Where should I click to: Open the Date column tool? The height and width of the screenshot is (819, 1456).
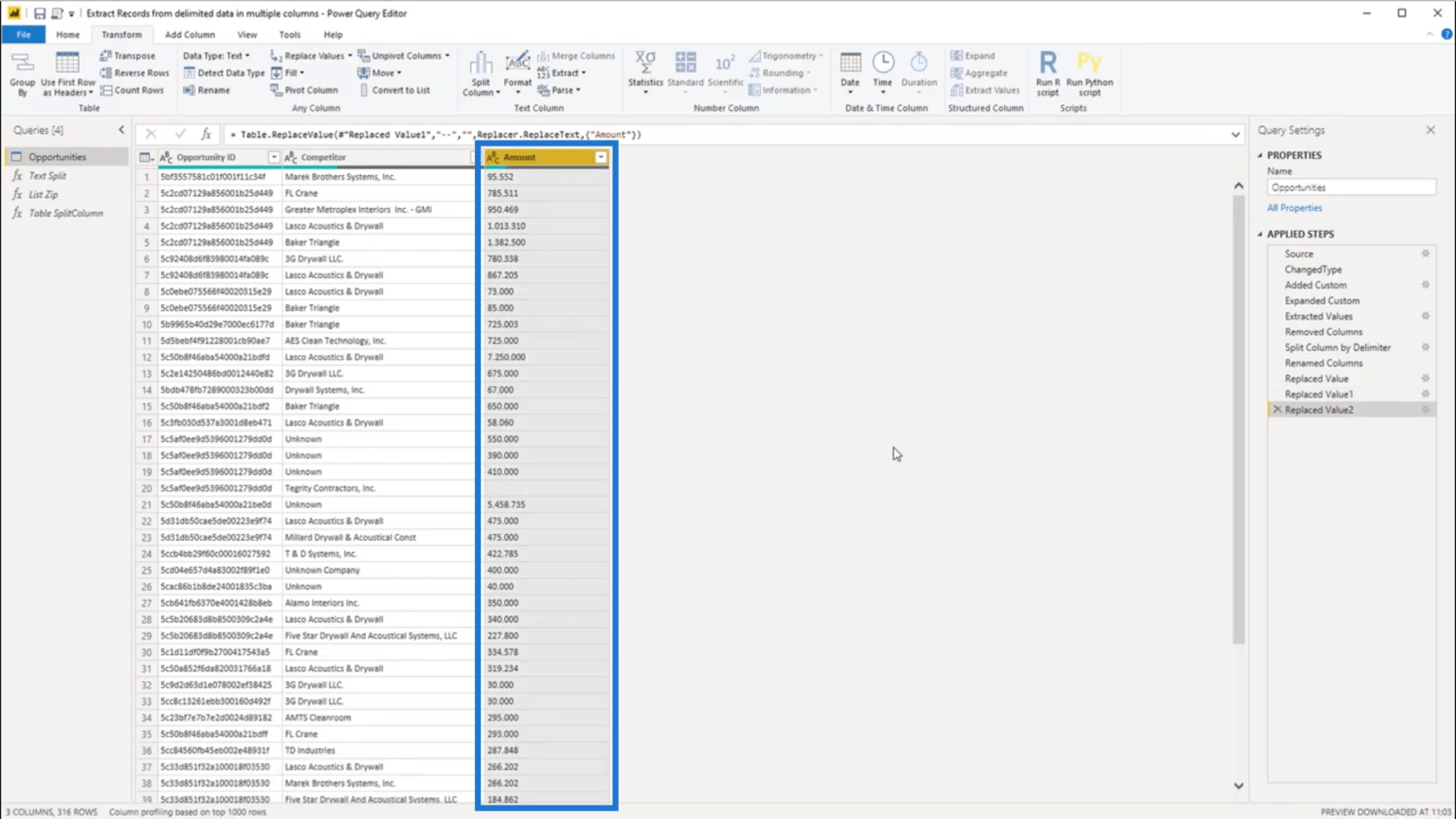point(850,72)
